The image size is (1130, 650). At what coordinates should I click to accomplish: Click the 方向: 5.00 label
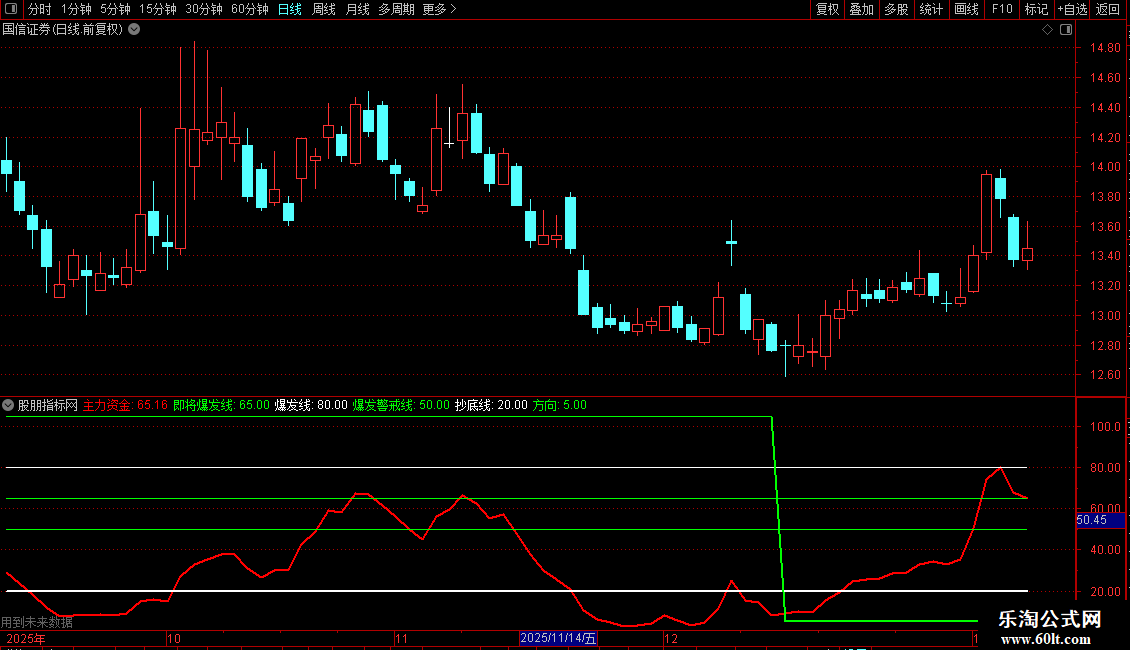[560, 405]
